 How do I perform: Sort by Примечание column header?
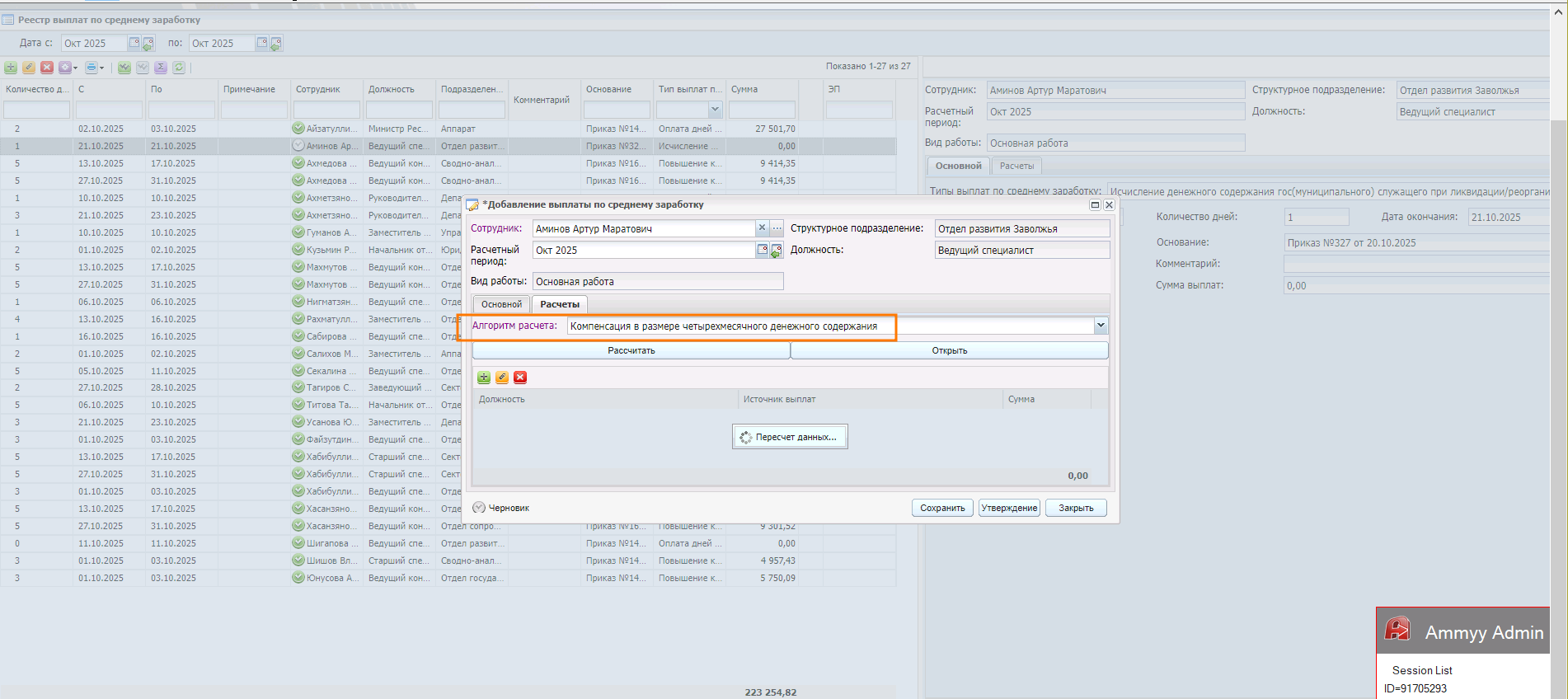[x=254, y=89]
